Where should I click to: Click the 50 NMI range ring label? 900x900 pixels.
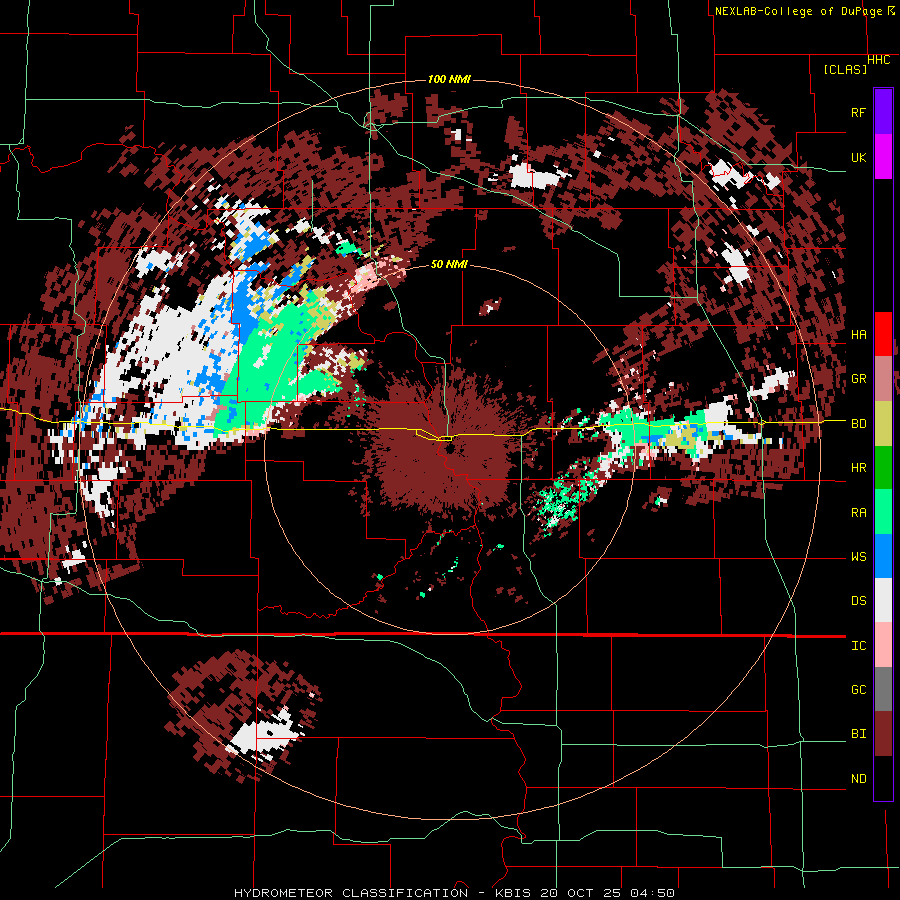(449, 264)
